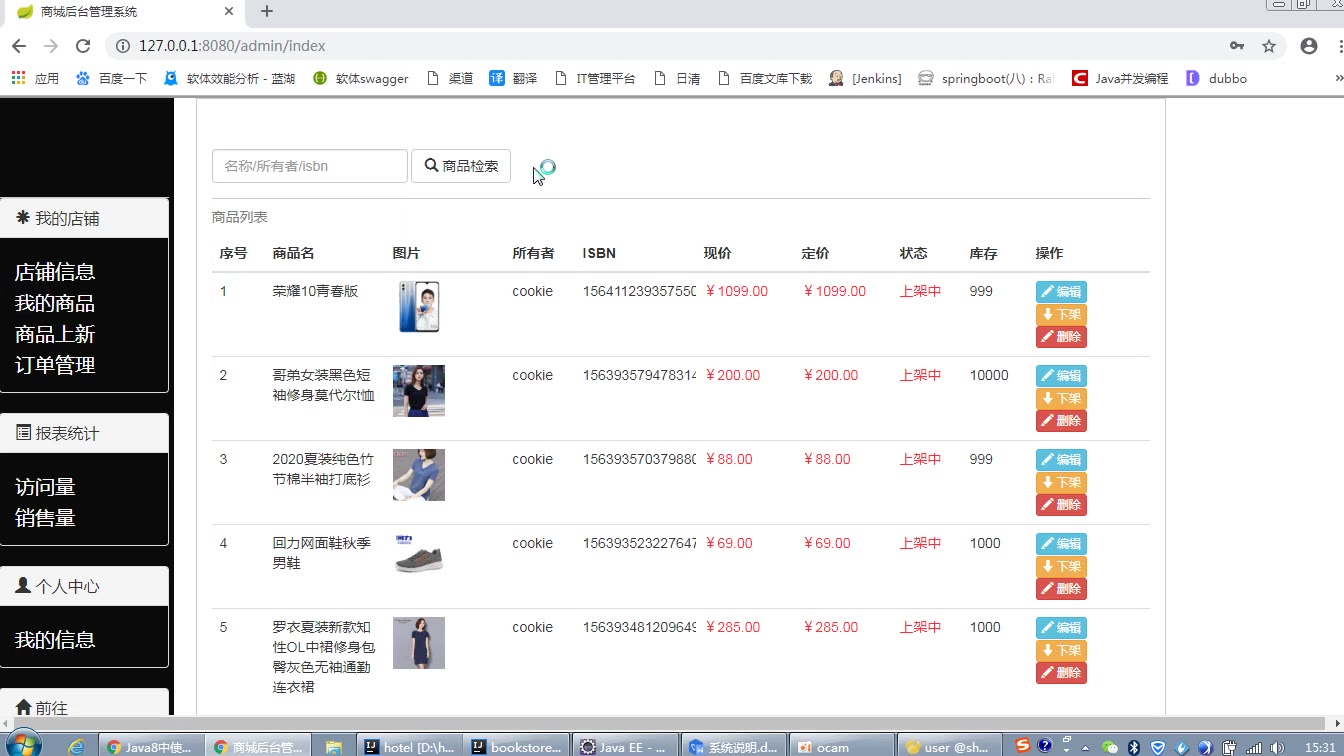Image resolution: width=1344 pixels, height=756 pixels.
Task: Open a new browser tab
Action: pos(267,12)
